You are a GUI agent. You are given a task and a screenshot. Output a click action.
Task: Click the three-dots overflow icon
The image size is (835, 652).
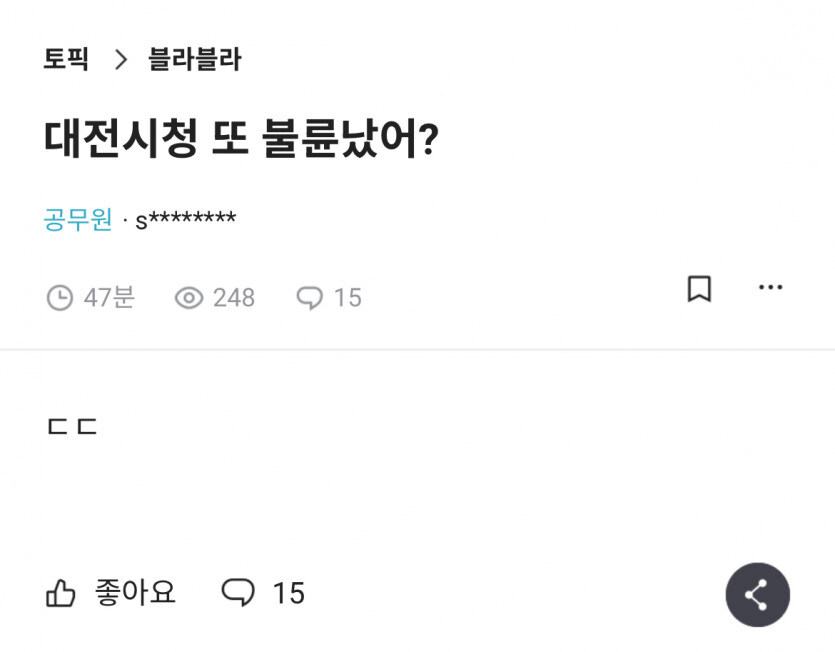coord(771,287)
